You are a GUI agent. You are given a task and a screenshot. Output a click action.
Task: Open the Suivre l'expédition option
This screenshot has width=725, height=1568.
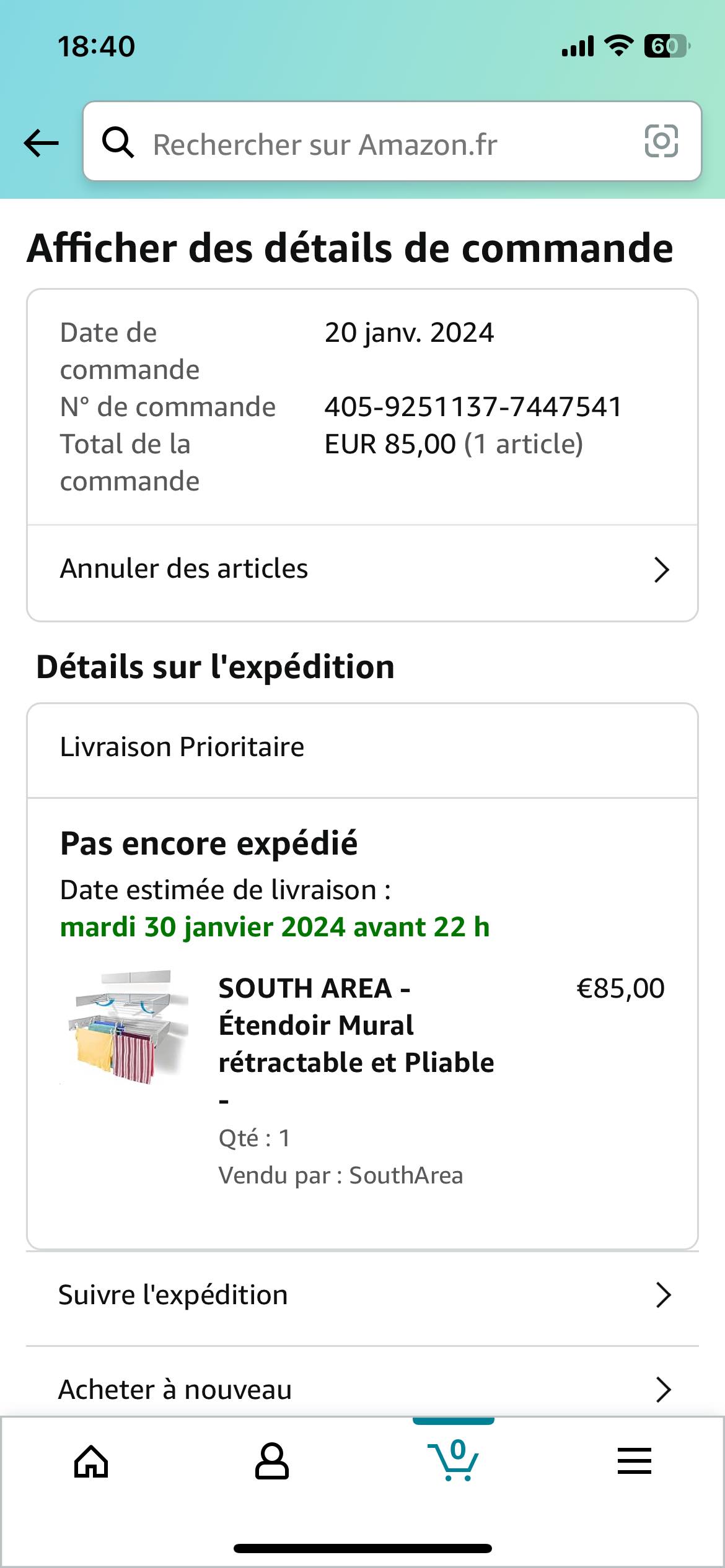[174, 1295]
